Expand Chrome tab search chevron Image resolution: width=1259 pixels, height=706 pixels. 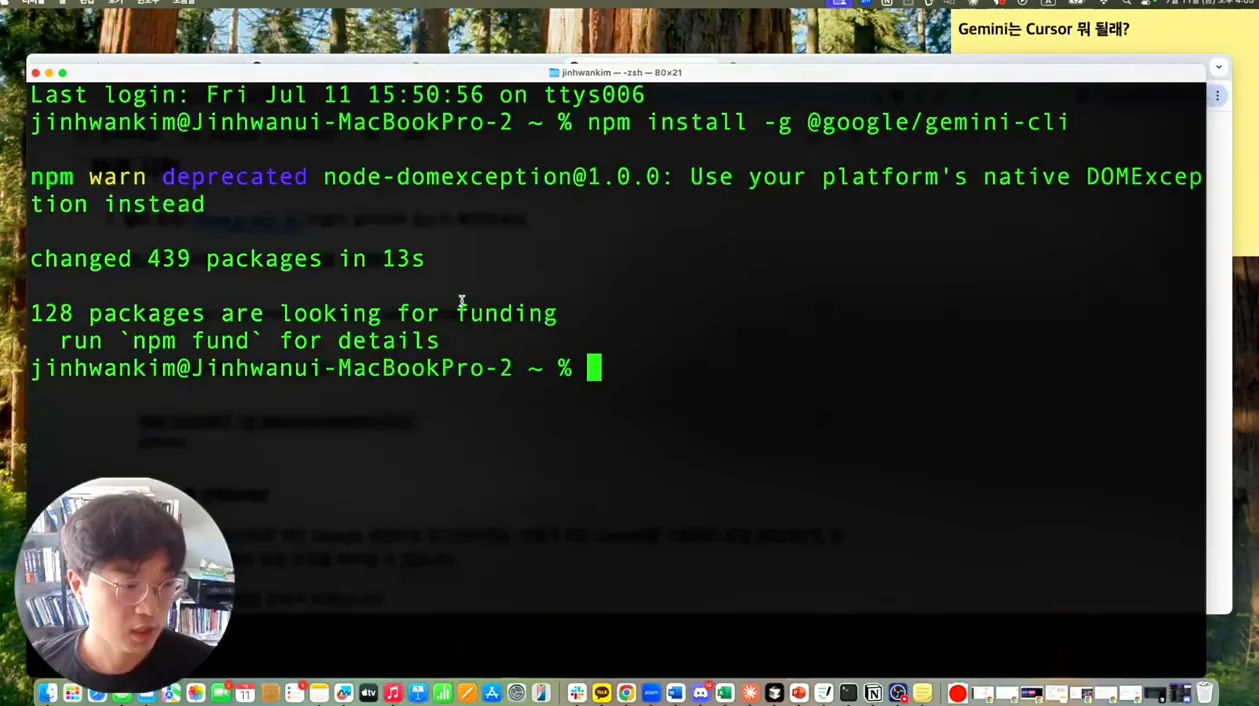(1218, 67)
